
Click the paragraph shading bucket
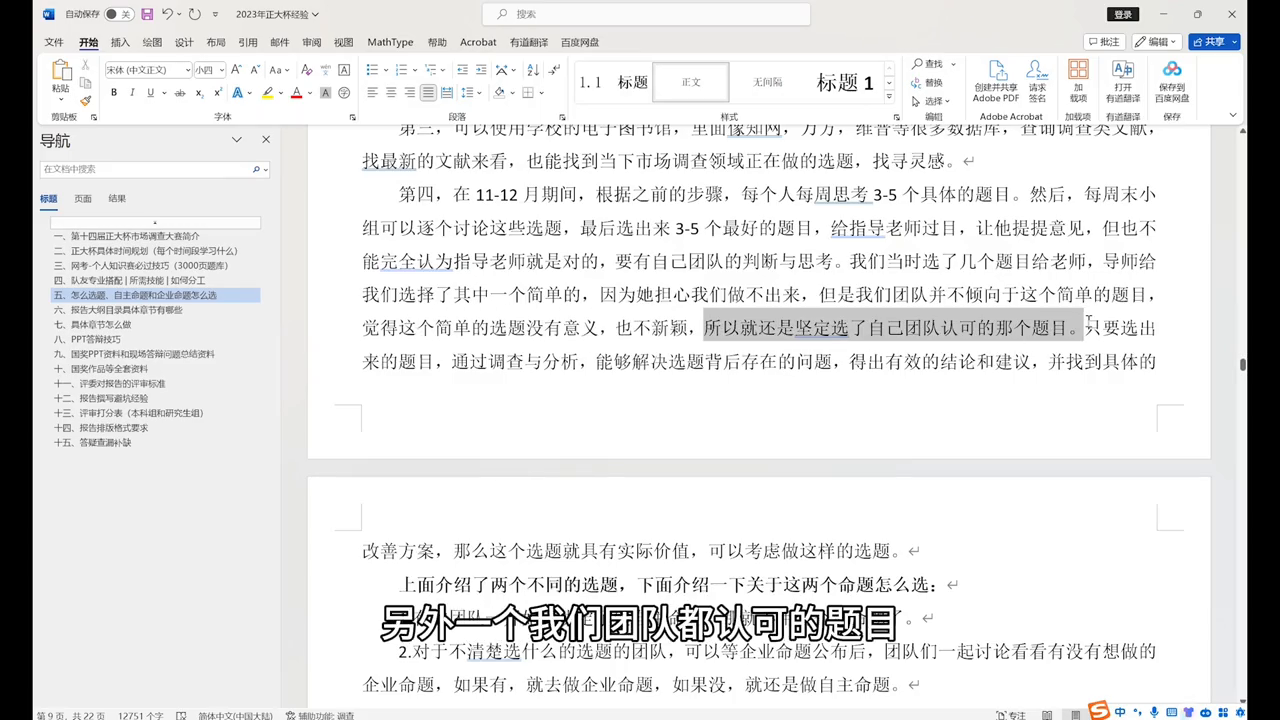pos(499,93)
